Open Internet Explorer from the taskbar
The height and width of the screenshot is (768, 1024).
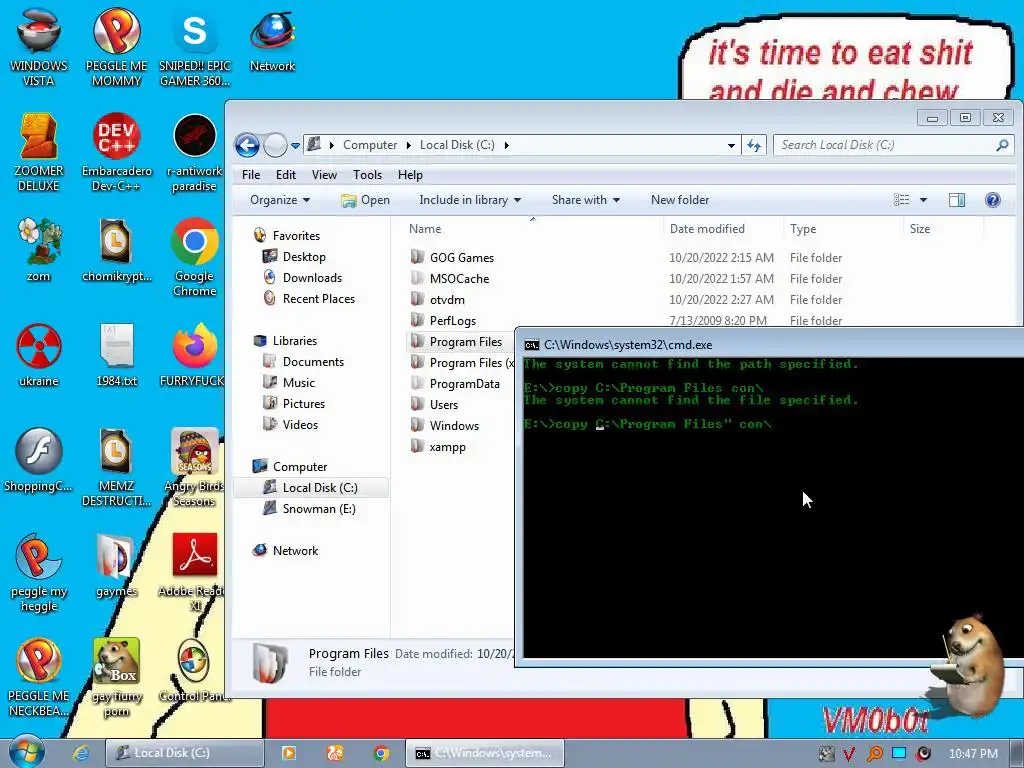click(x=81, y=753)
